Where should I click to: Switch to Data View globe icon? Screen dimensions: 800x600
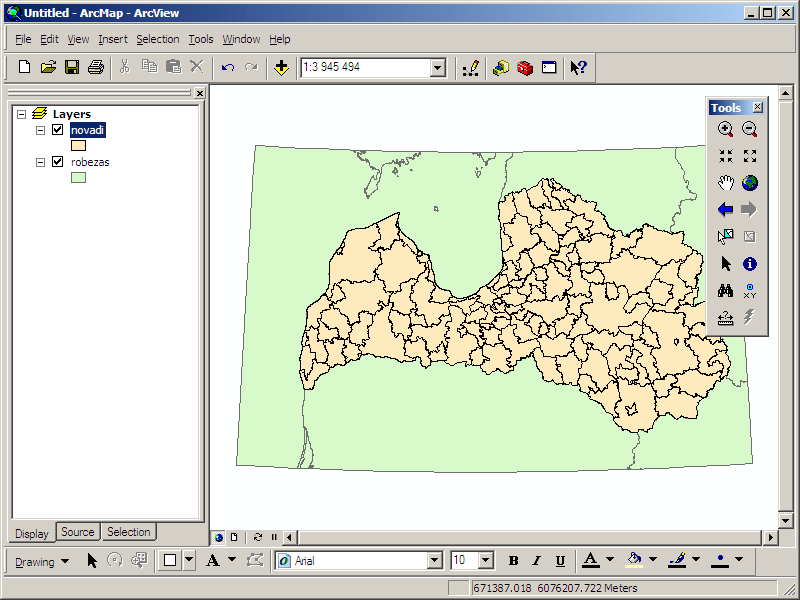219,537
